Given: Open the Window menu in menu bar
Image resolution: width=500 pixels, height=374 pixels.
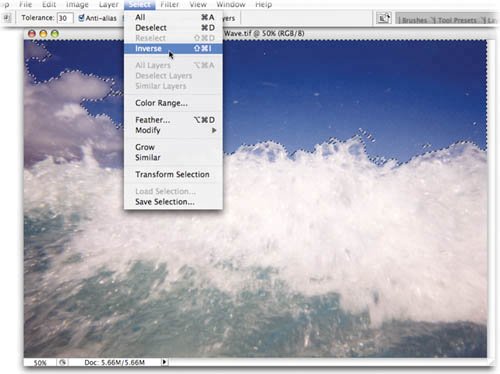Looking at the screenshot, I should pos(231,5).
